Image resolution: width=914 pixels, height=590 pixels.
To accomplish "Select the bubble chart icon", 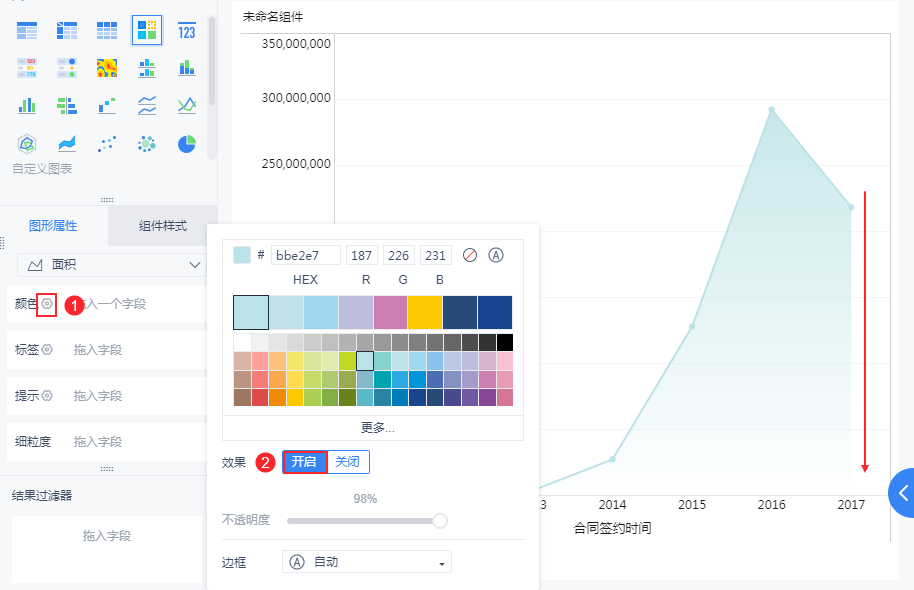I will [x=147, y=143].
